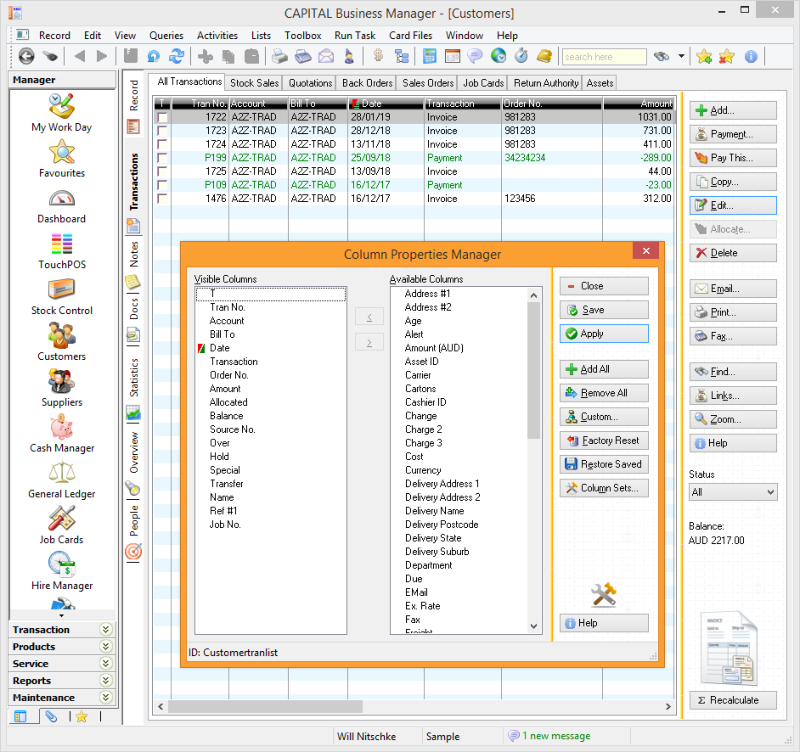This screenshot has width=800, height=752.
Task: Tick checkbox for transaction 1724
Action: [x=162, y=144]
